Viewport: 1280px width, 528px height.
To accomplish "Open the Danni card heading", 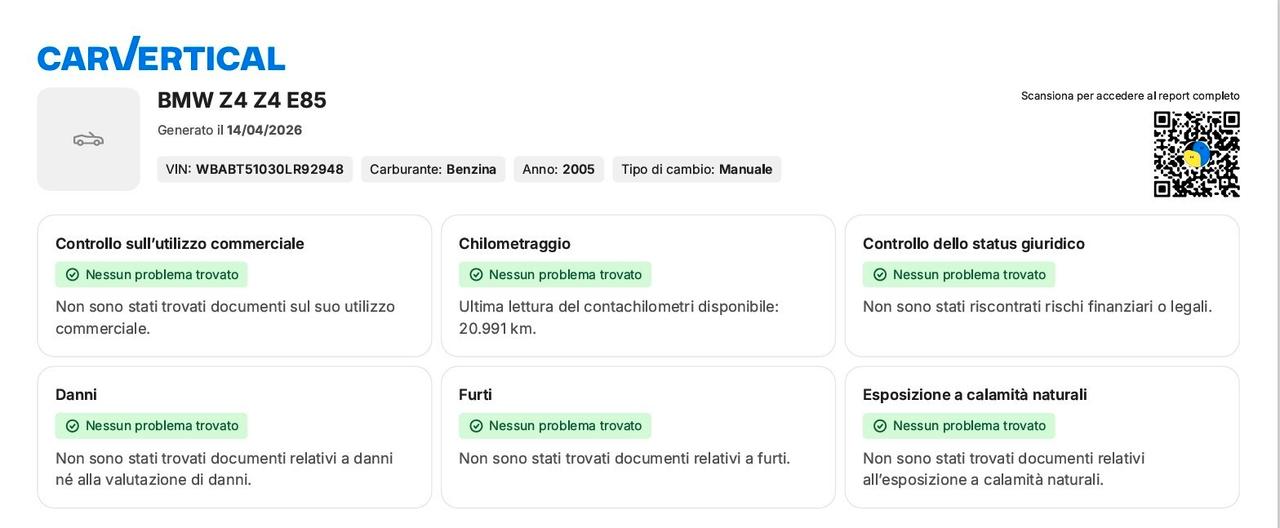I will click(x=76, y=395).
